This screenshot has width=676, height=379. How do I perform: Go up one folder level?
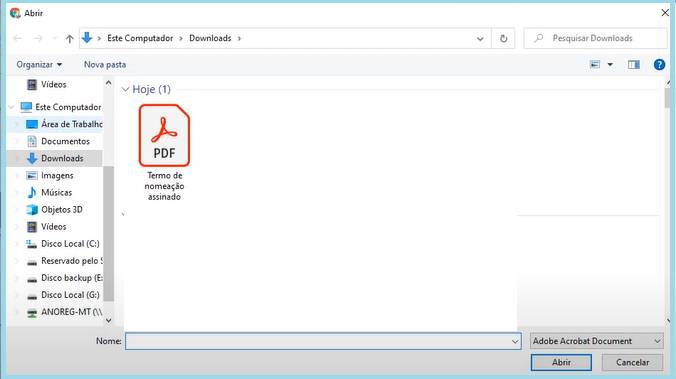pyautogui.click(x=69, y=39)
